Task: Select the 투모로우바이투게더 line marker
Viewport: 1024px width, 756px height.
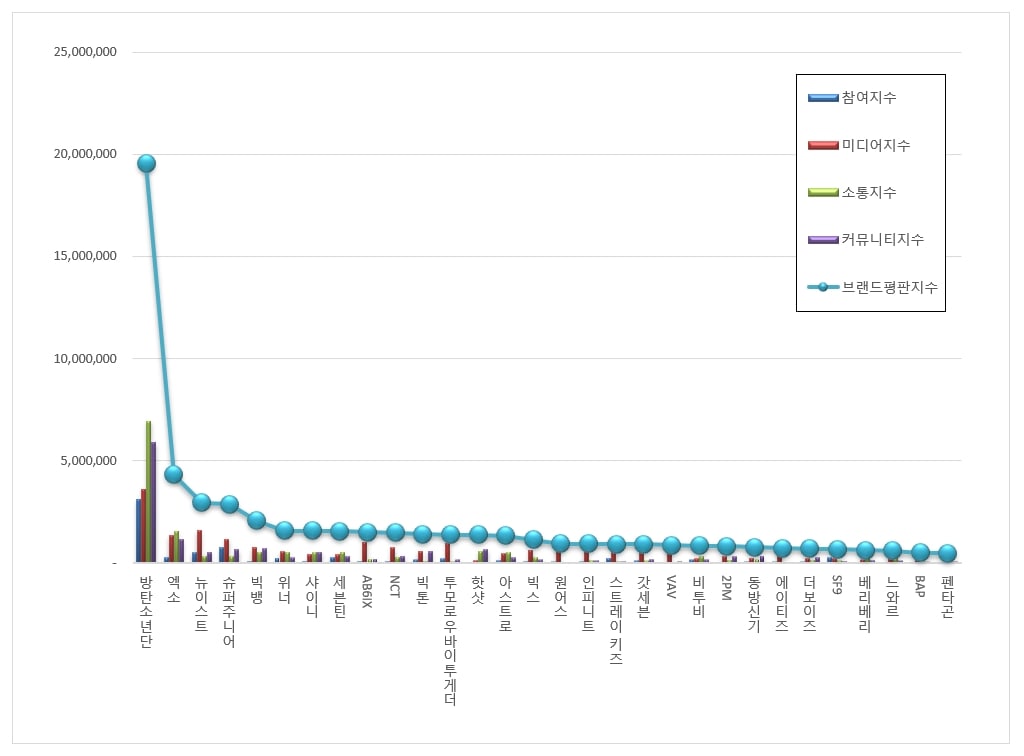Action: click(450, 534)
